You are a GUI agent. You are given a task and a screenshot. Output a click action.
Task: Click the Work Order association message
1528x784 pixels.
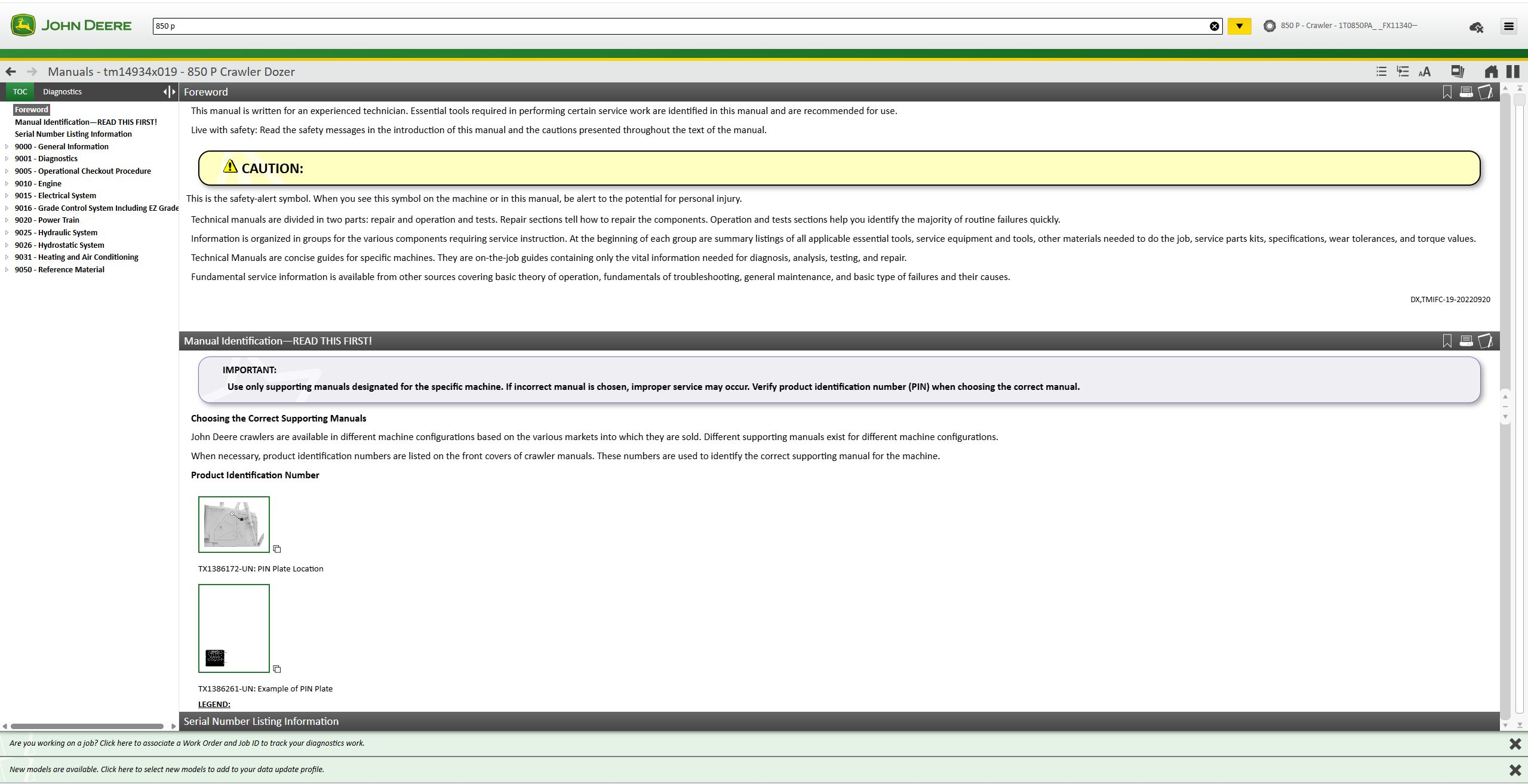tap(186, 743)
